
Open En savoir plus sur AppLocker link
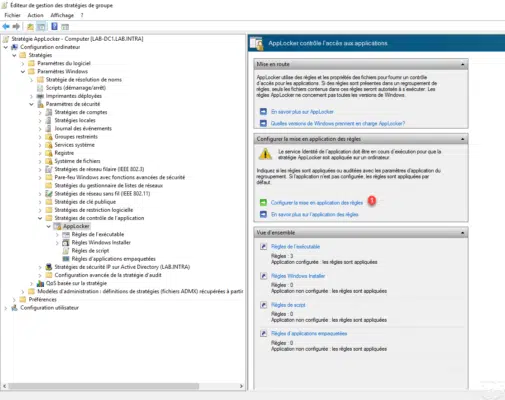coord(302,112)
